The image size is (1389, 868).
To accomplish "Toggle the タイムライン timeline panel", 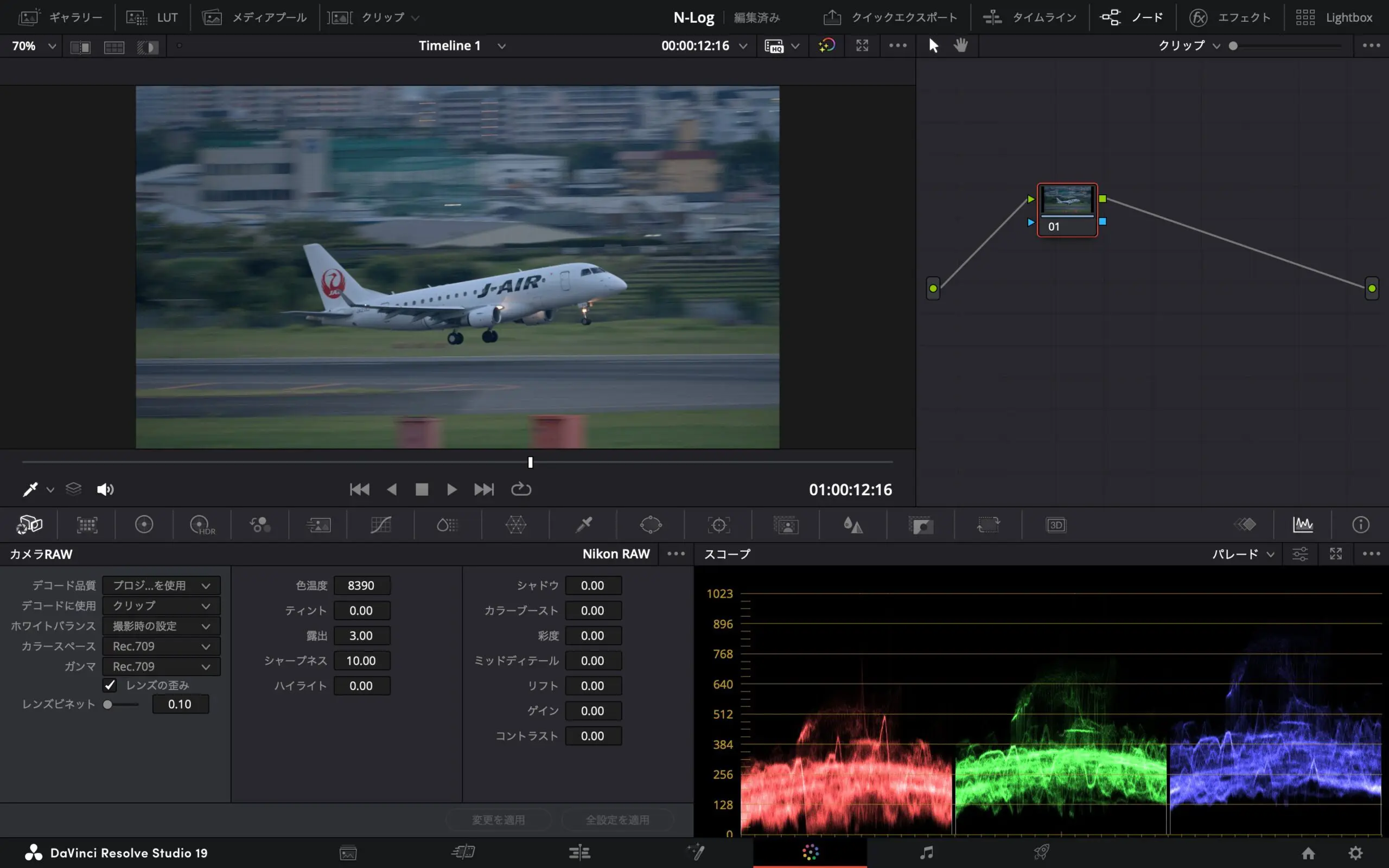I will click(x=1030, y=17).
